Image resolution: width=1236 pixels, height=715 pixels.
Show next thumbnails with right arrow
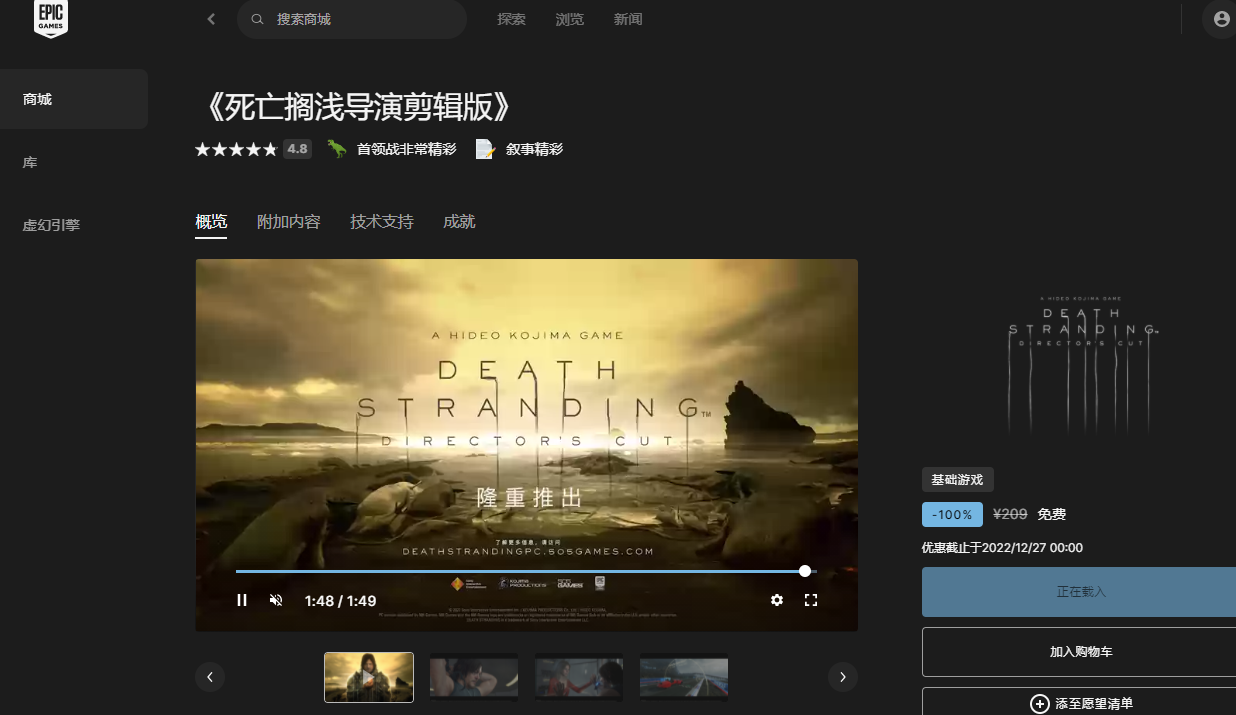(843, 677)
